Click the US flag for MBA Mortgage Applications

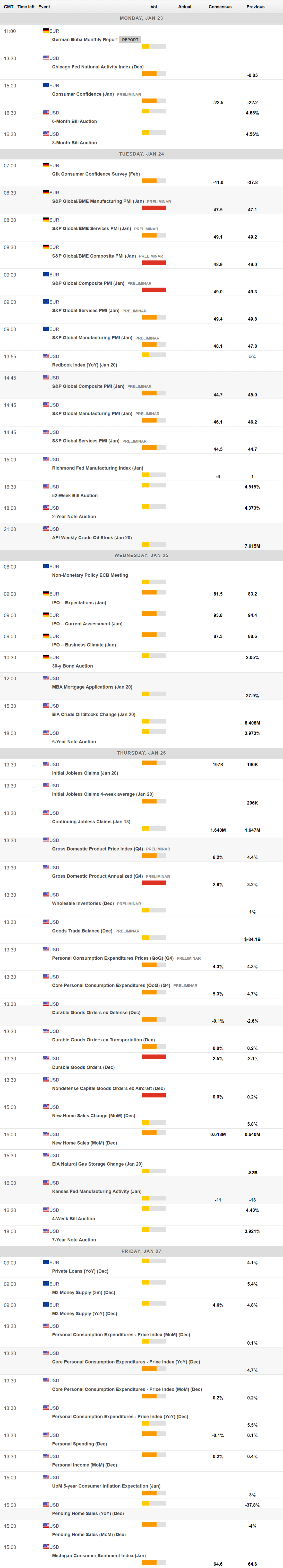point(46,678)
